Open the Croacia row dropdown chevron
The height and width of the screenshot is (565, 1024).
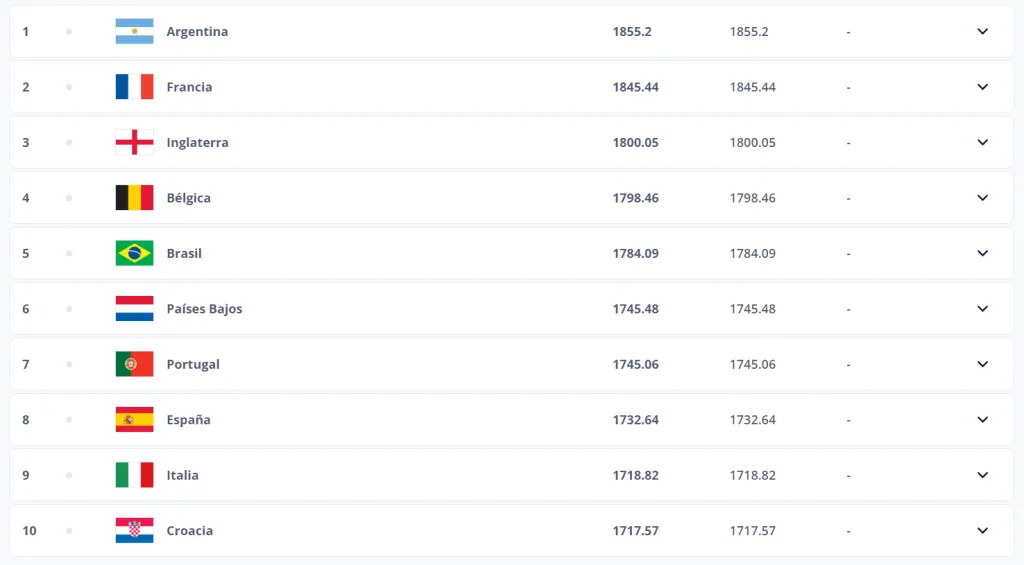982,531
